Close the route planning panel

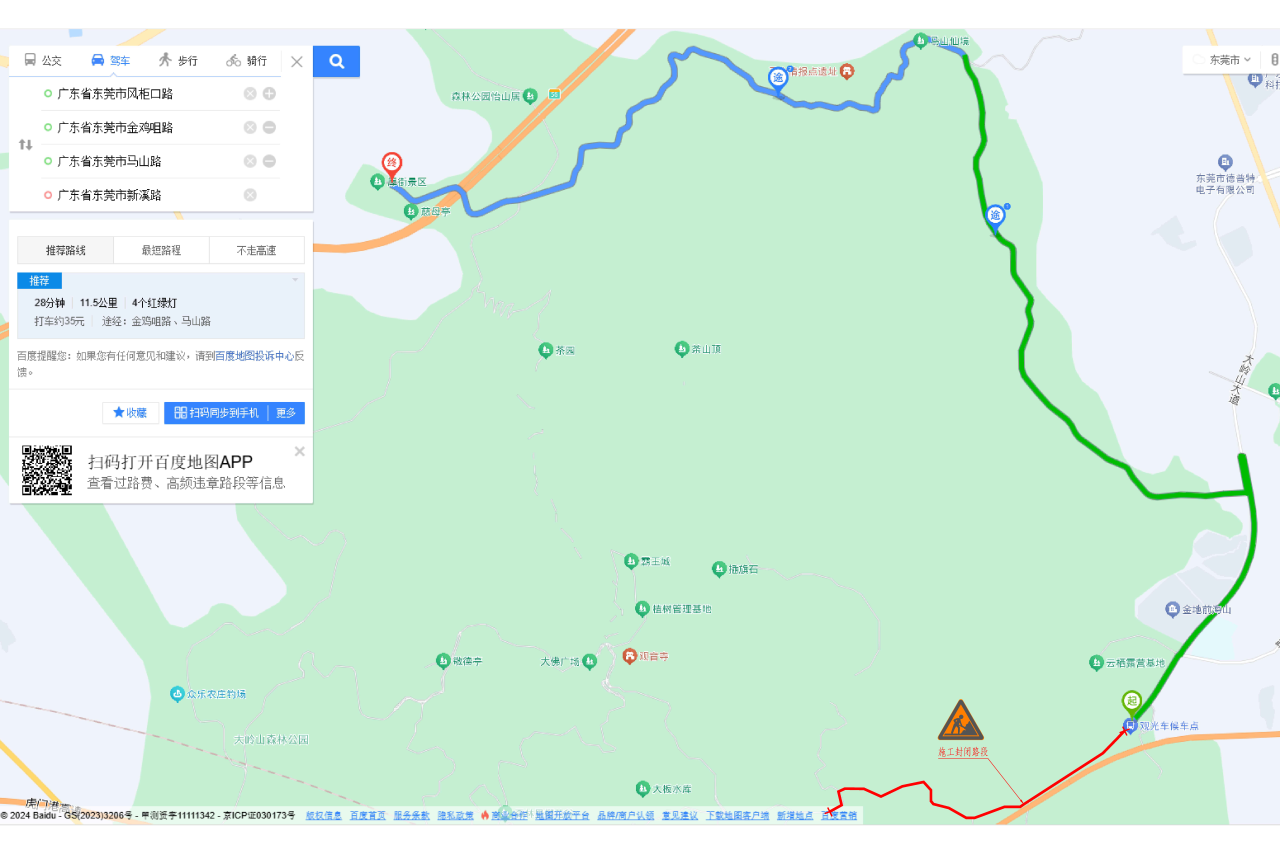(x=297, y=62)
